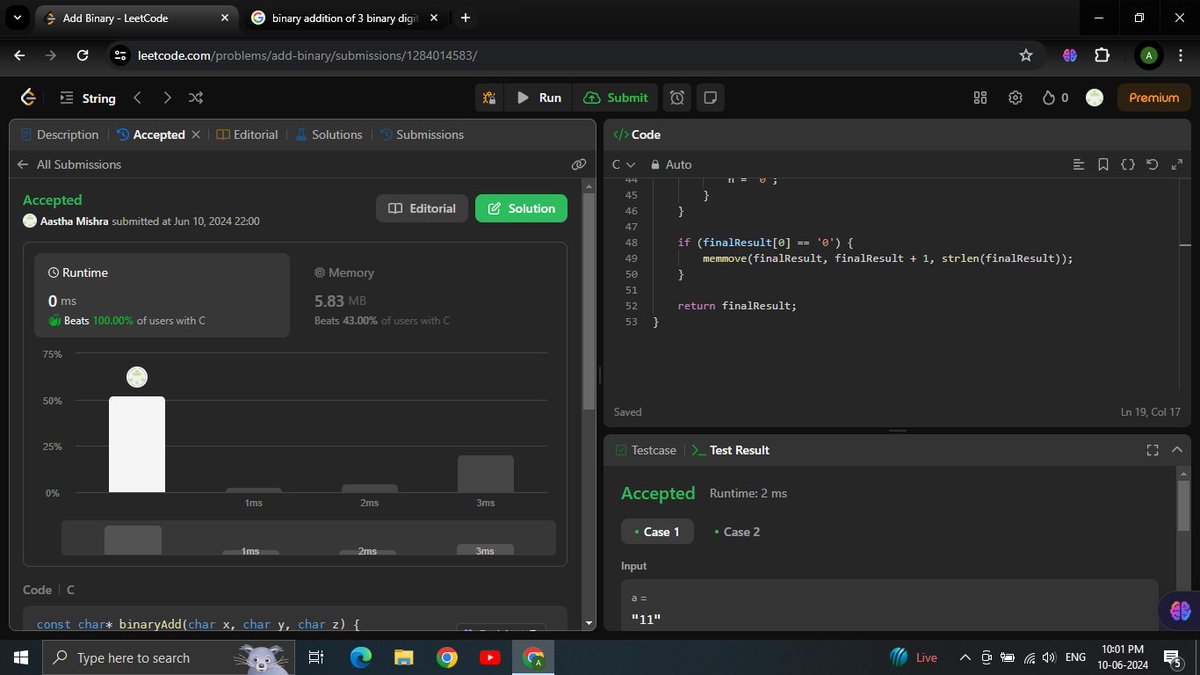Collapse the Test Result panel chevron
This screenshot has height=675, width=1200.
point(1176,450)
